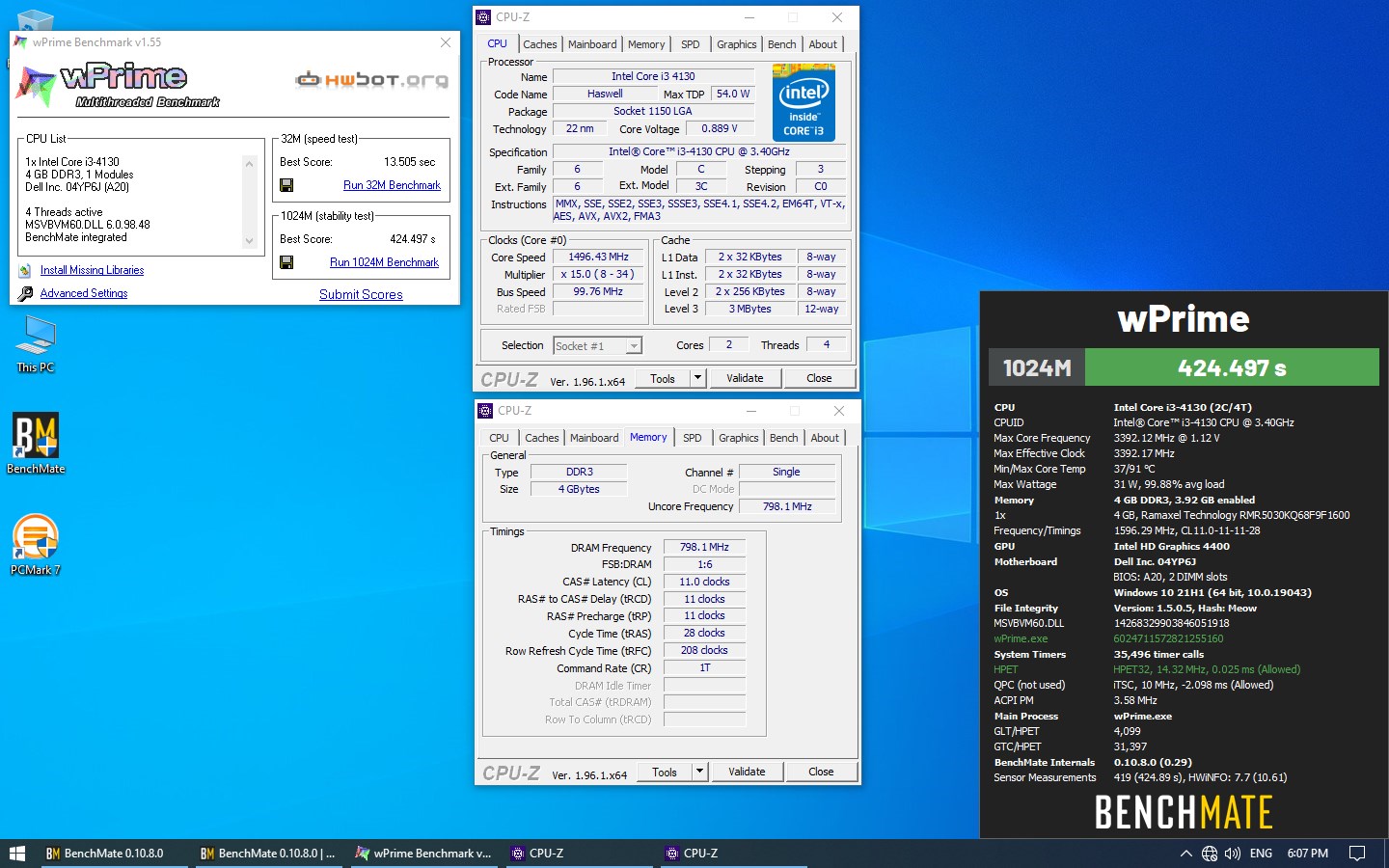The height and width of the screenshot is (868, 1389).
Task: Click Close button in lower CPU-Z
Action: pyautogui.click(x=821, y=772)
